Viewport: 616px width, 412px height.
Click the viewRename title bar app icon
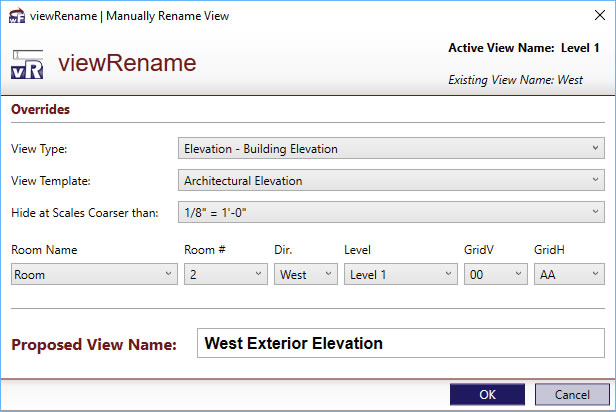pos(17,16)
